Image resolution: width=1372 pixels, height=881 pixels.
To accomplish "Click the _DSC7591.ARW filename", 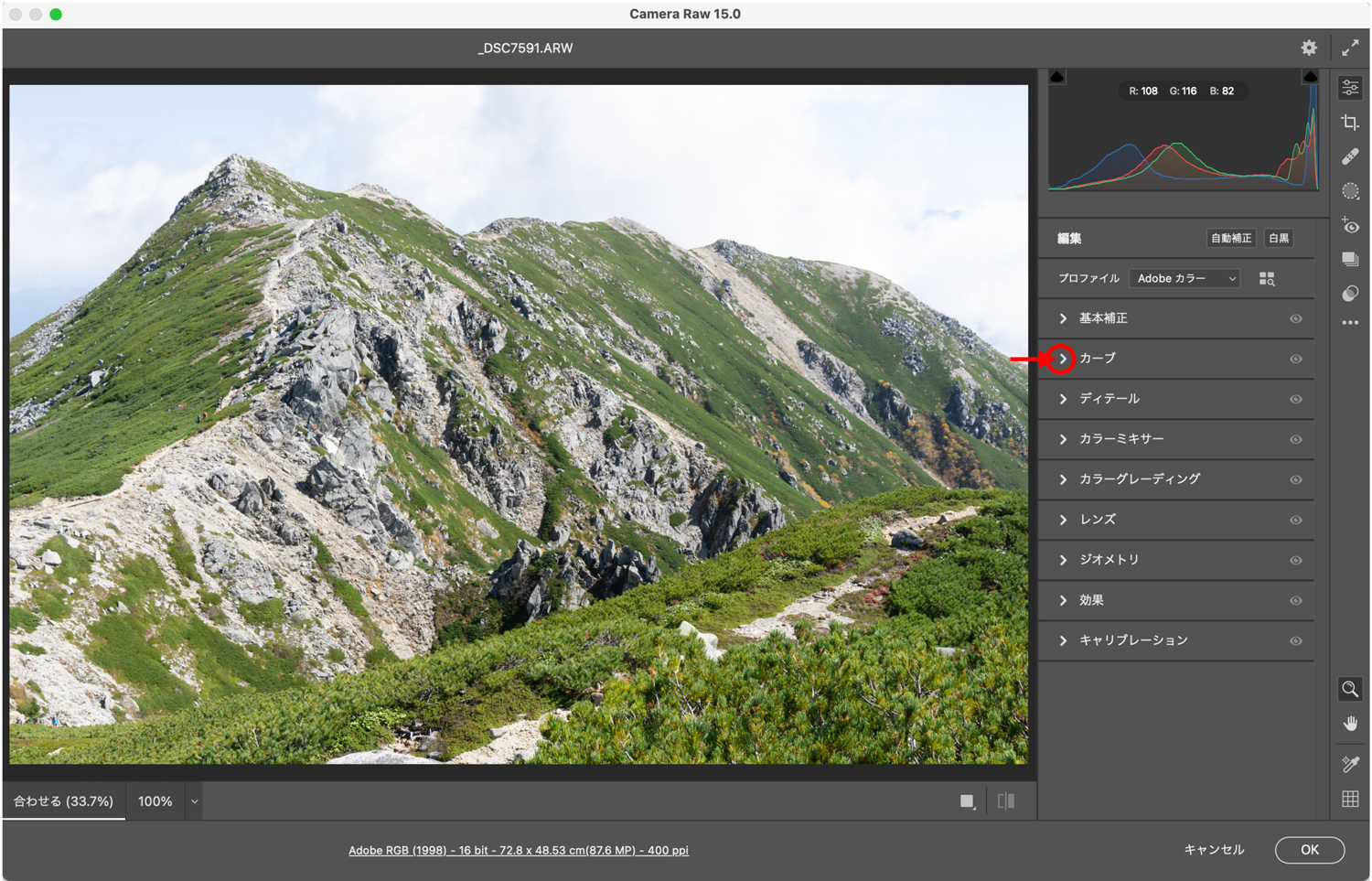I will [x=525, y=48].
